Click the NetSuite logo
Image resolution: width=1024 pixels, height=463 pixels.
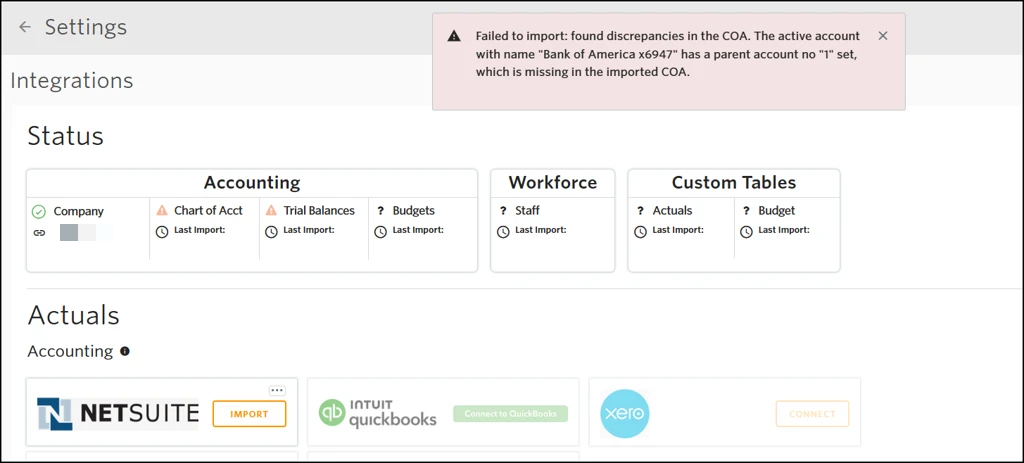[x=118, y=414]
